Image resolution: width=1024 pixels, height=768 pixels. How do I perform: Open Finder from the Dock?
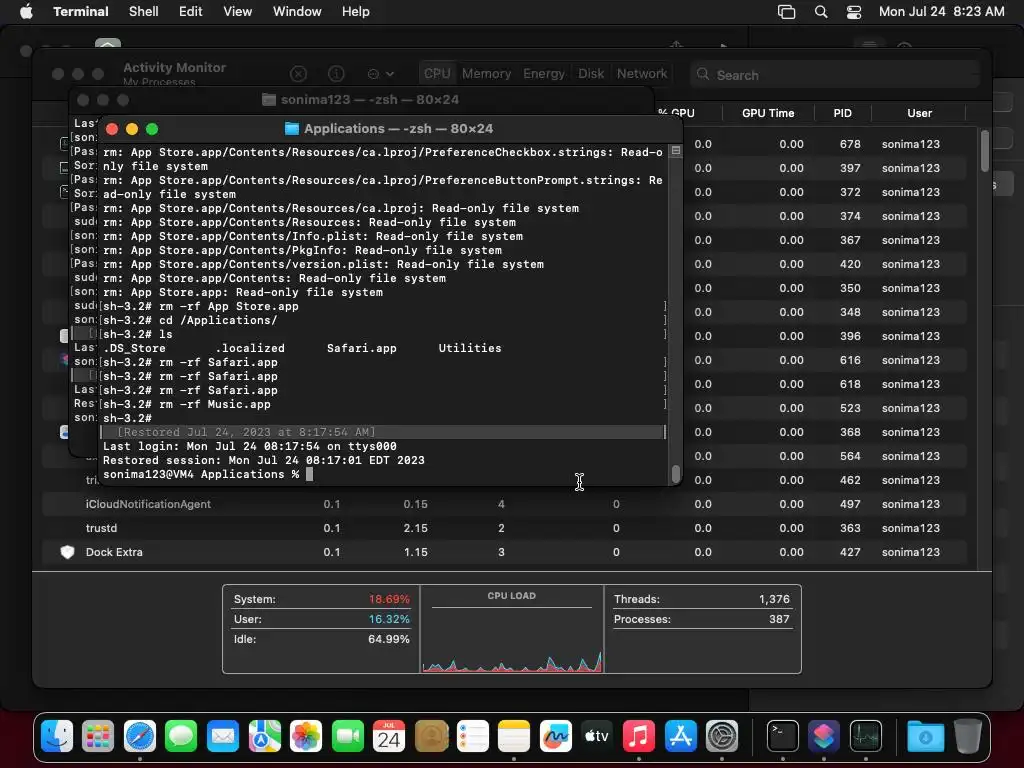pos(57,736)
